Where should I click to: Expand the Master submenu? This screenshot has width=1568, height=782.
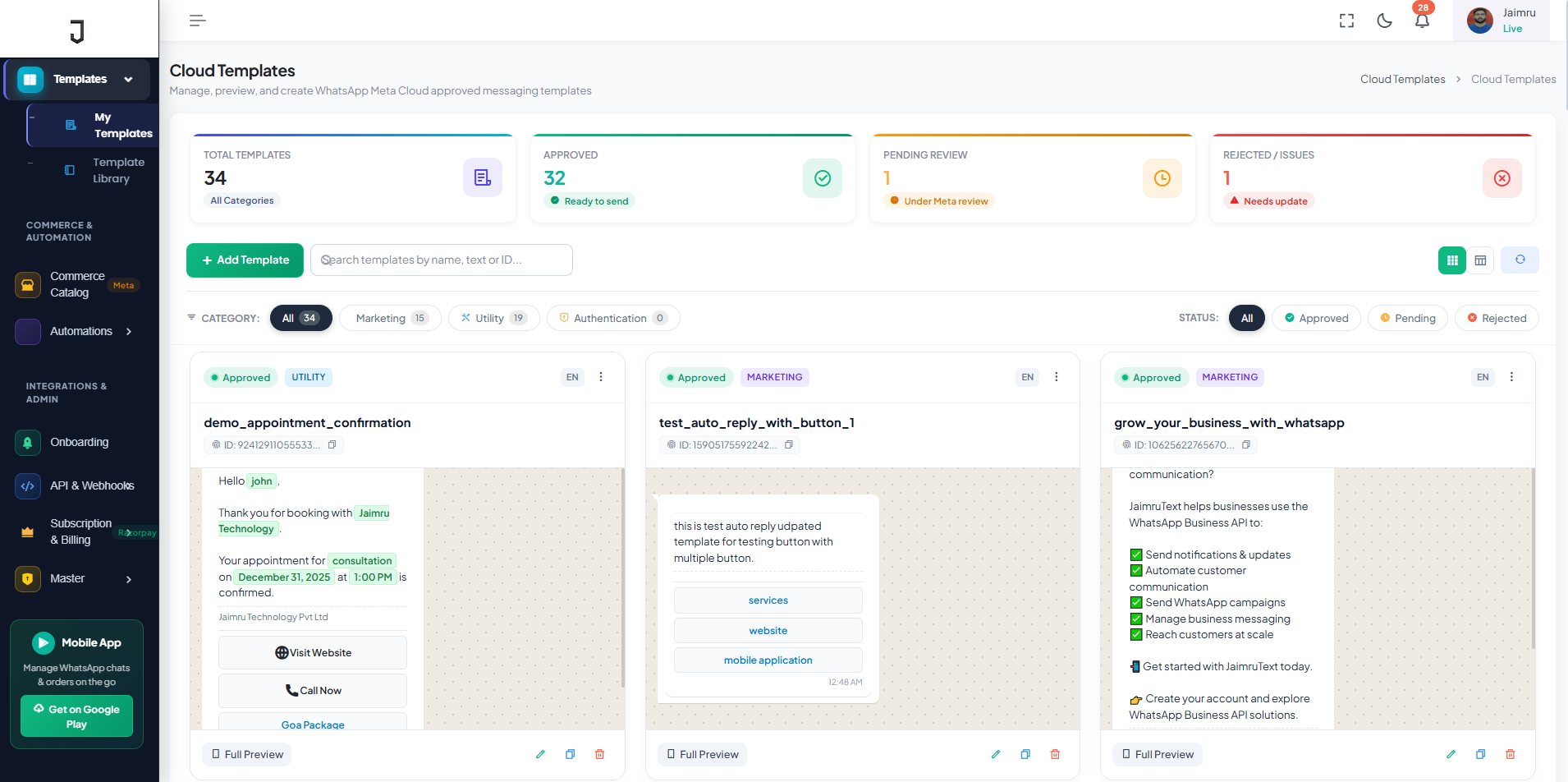tap(79, 579)
